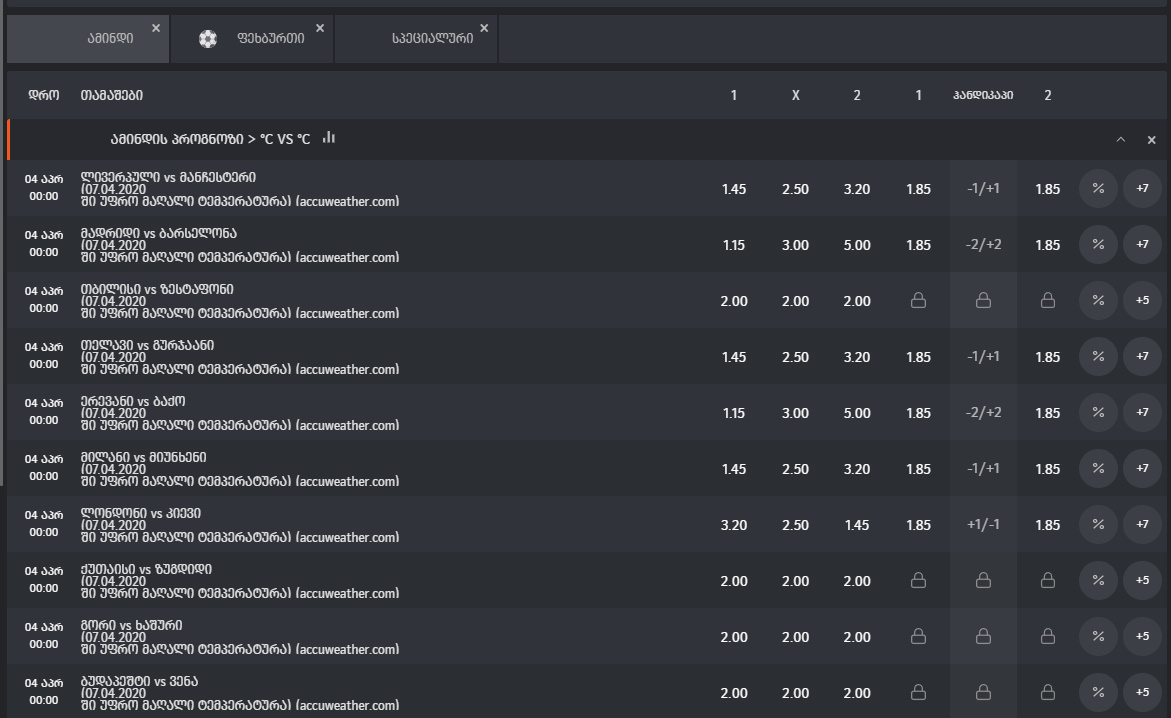The image size is (1171, 718).
Task: Open the სპეციალური tab
Action: (x=432, y=39)
